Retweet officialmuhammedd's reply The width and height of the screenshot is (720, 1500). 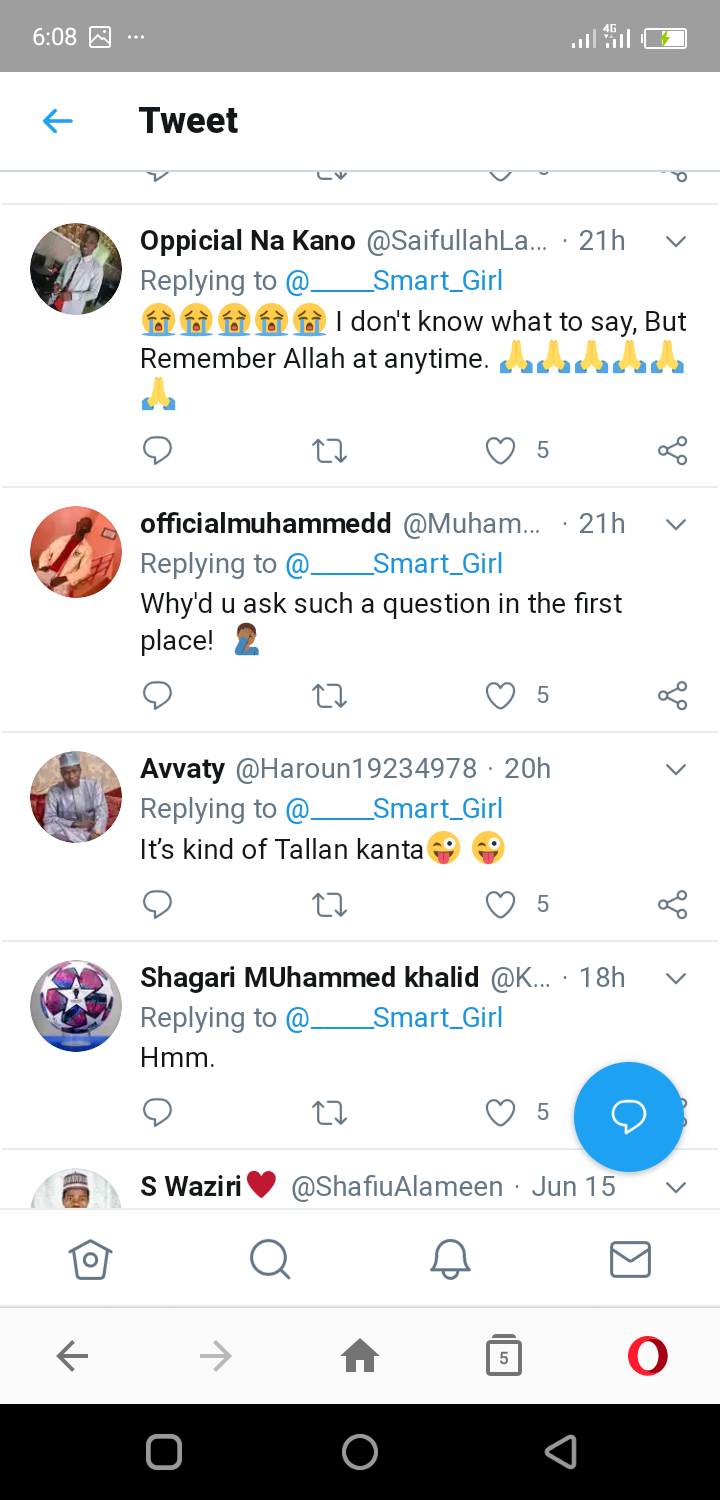pyautogui.click(x=329, y=696)
